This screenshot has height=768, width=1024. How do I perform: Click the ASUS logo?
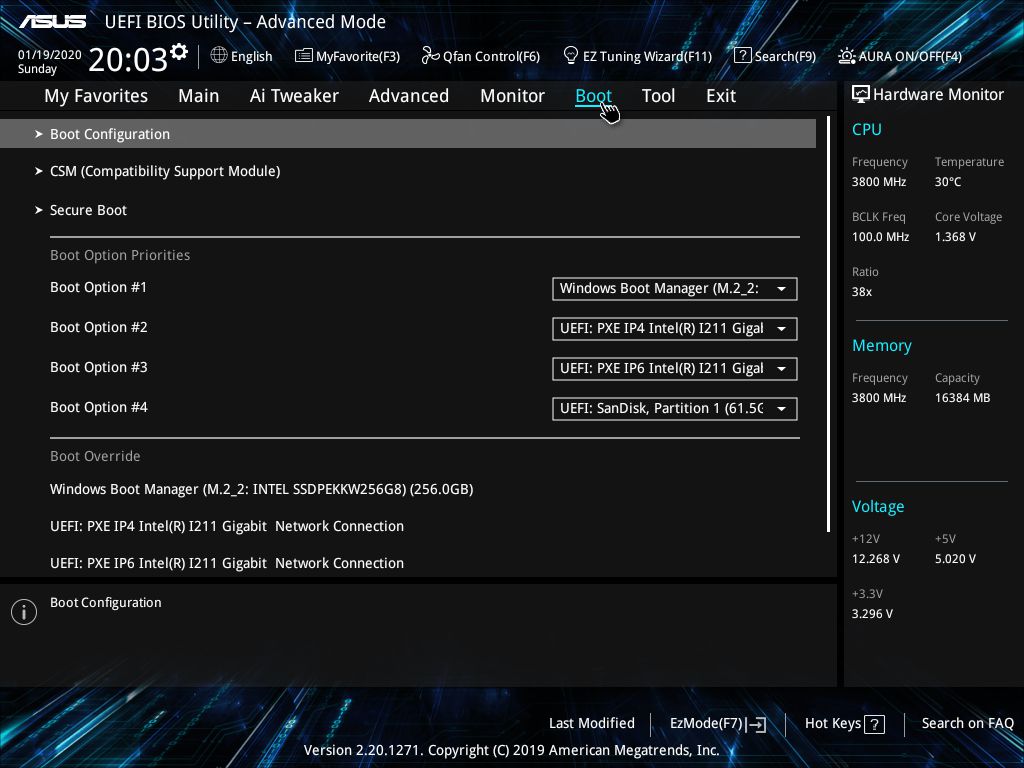point(52,22)
